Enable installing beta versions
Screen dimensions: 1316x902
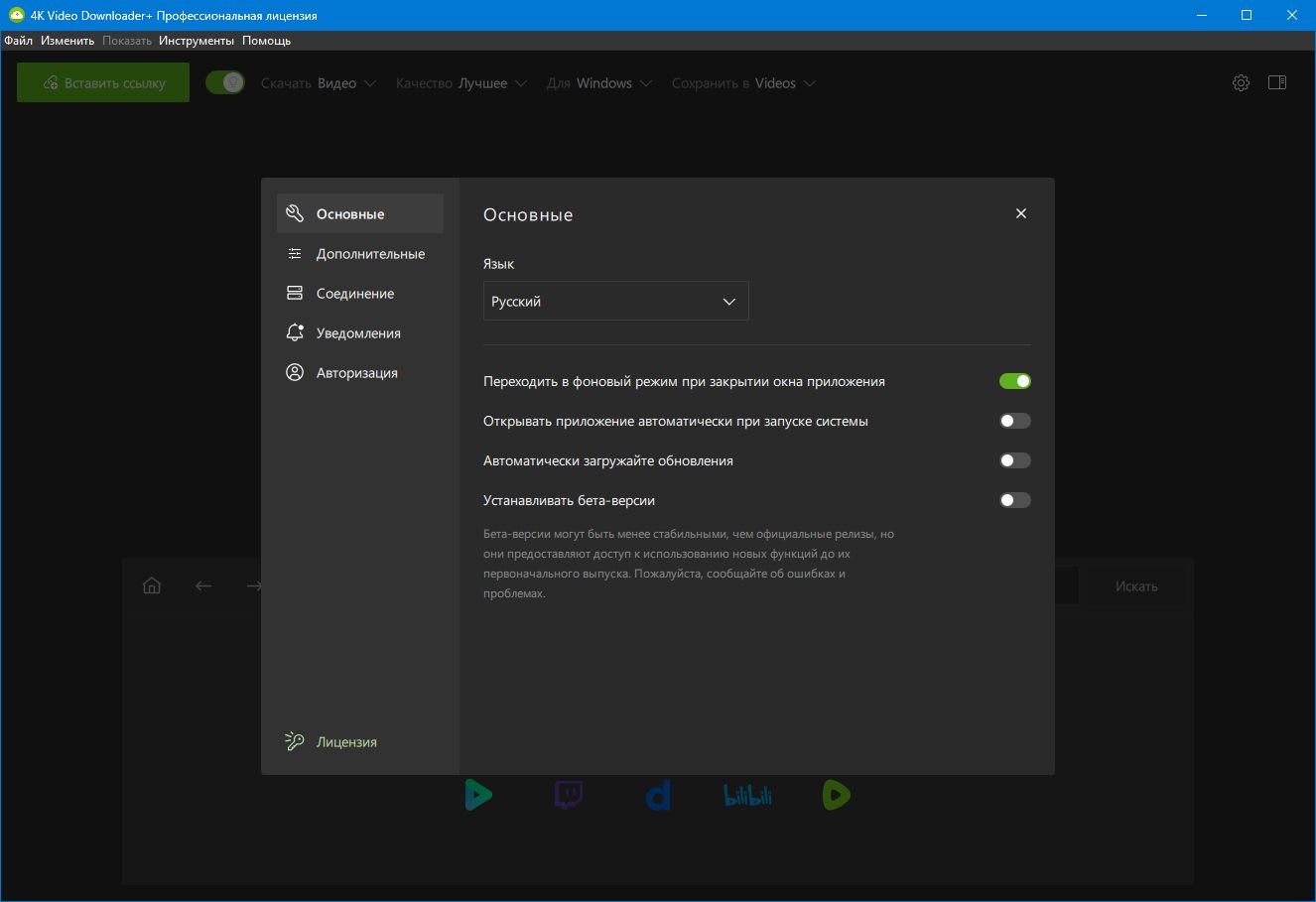tap(1014, 500)
